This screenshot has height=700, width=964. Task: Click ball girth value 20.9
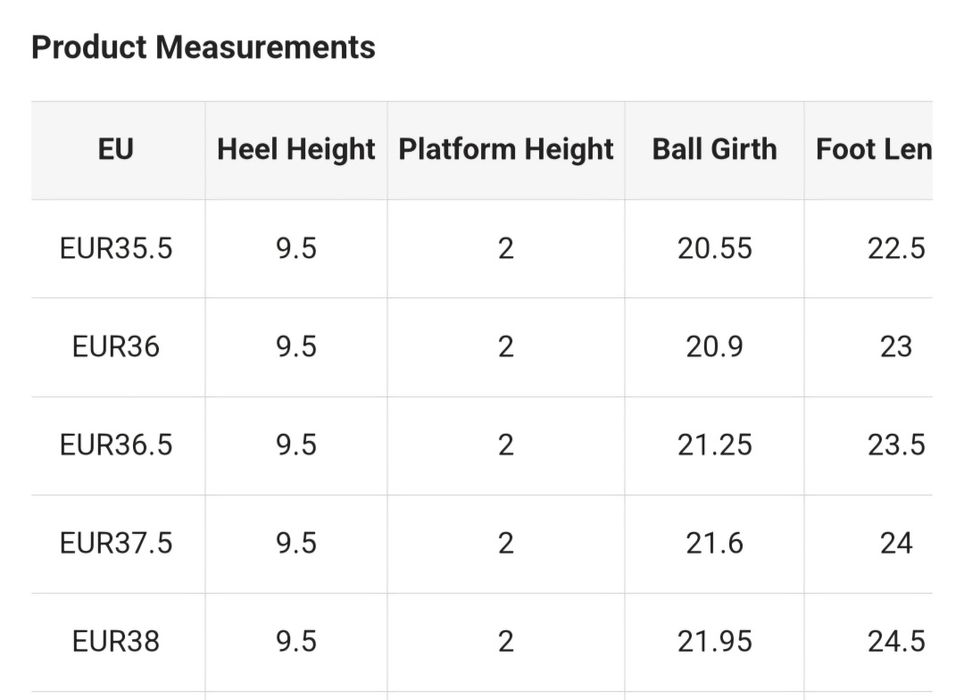tap(714, 346)
